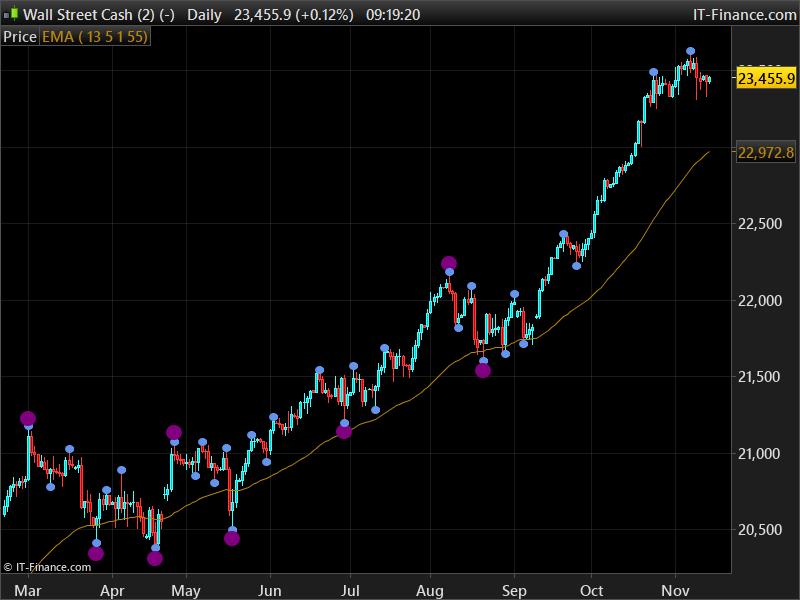800x600 pixels.
Task: Click the 22,972.8 EMA value label
Action: pos(766,152)
